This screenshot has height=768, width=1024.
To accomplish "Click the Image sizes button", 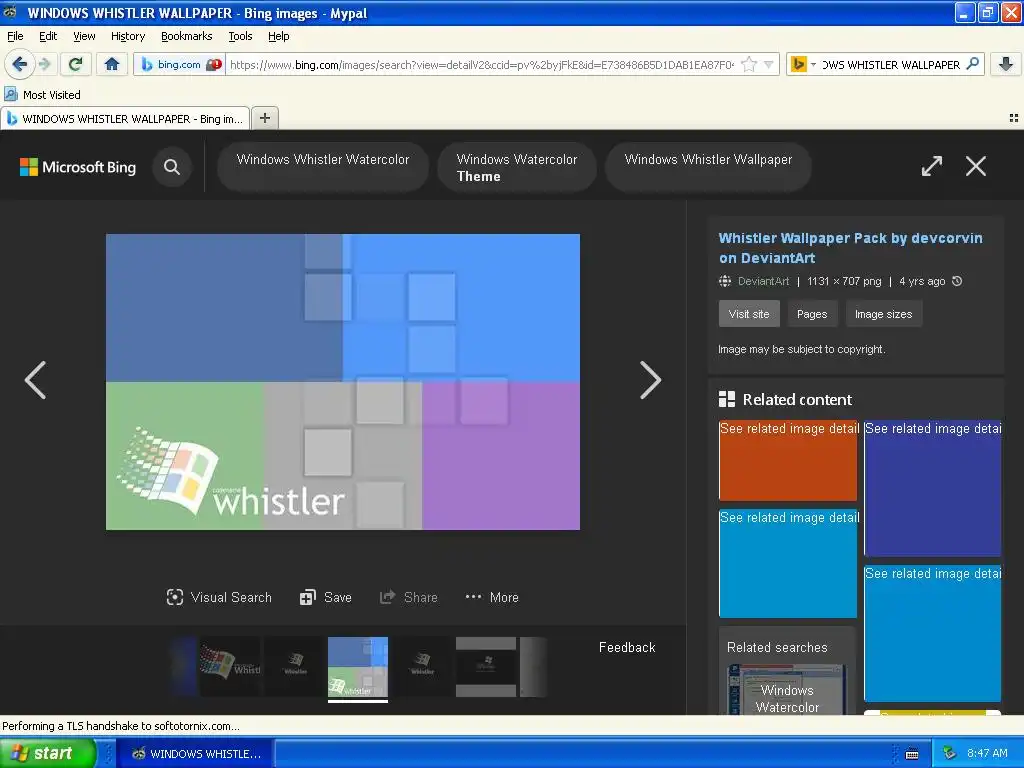I will [x=884, y=314].
